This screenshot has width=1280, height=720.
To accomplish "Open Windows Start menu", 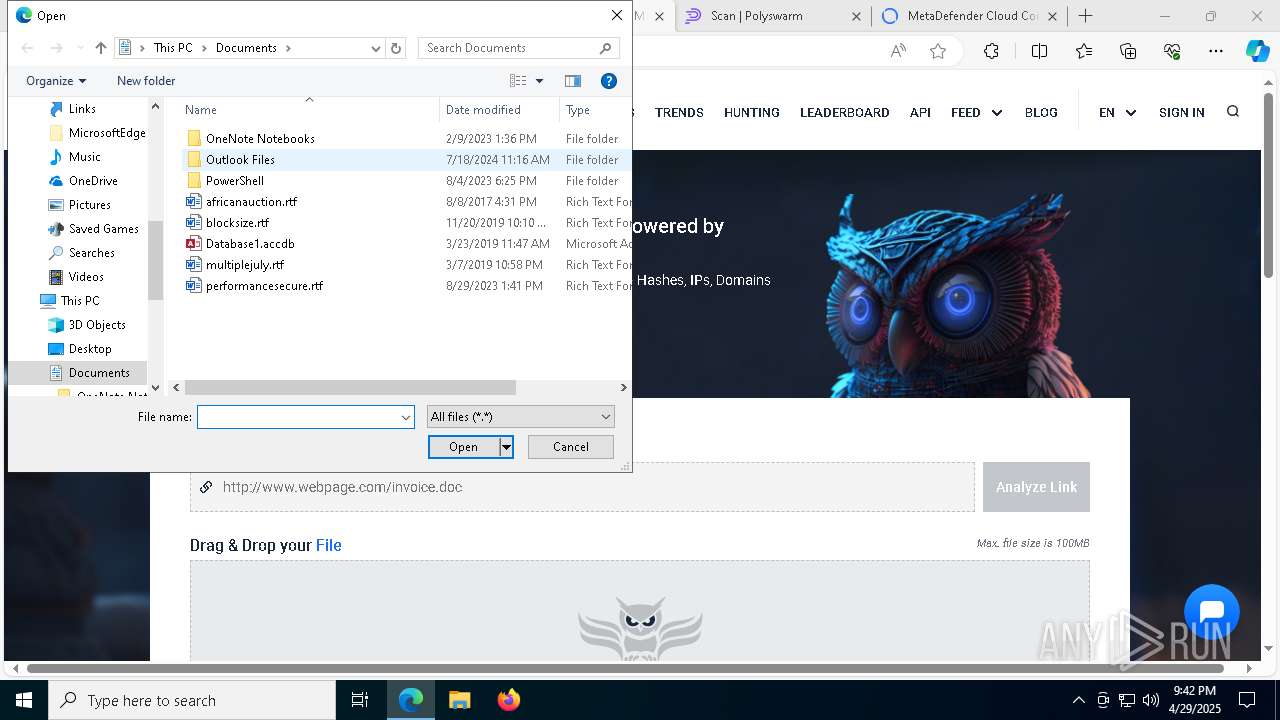I will [x=24, y=700].
